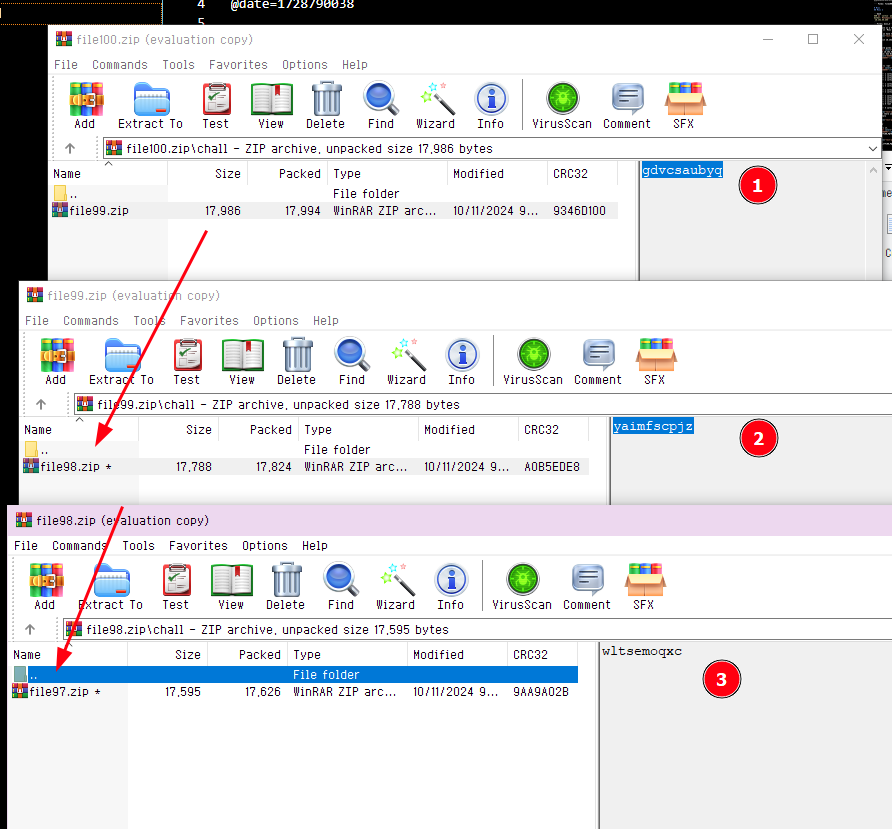Open Commands menu in file100.zip window
This screenshot has width=892, height=829.
(120, 65)
